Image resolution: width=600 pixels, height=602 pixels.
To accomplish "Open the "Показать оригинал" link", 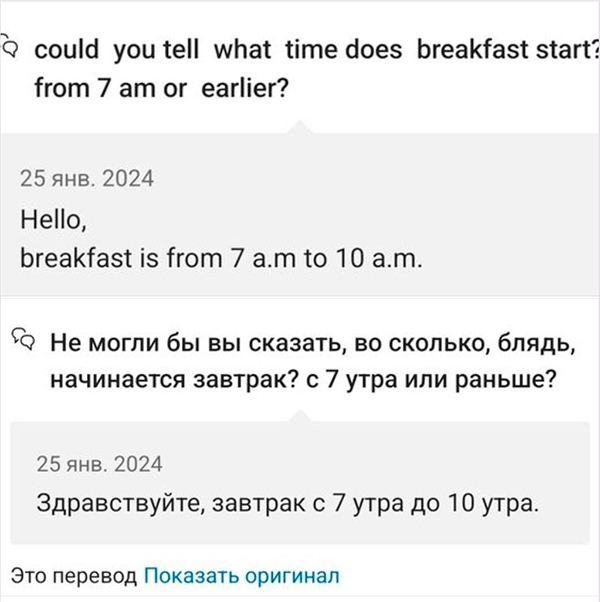I will coord(242,575).
